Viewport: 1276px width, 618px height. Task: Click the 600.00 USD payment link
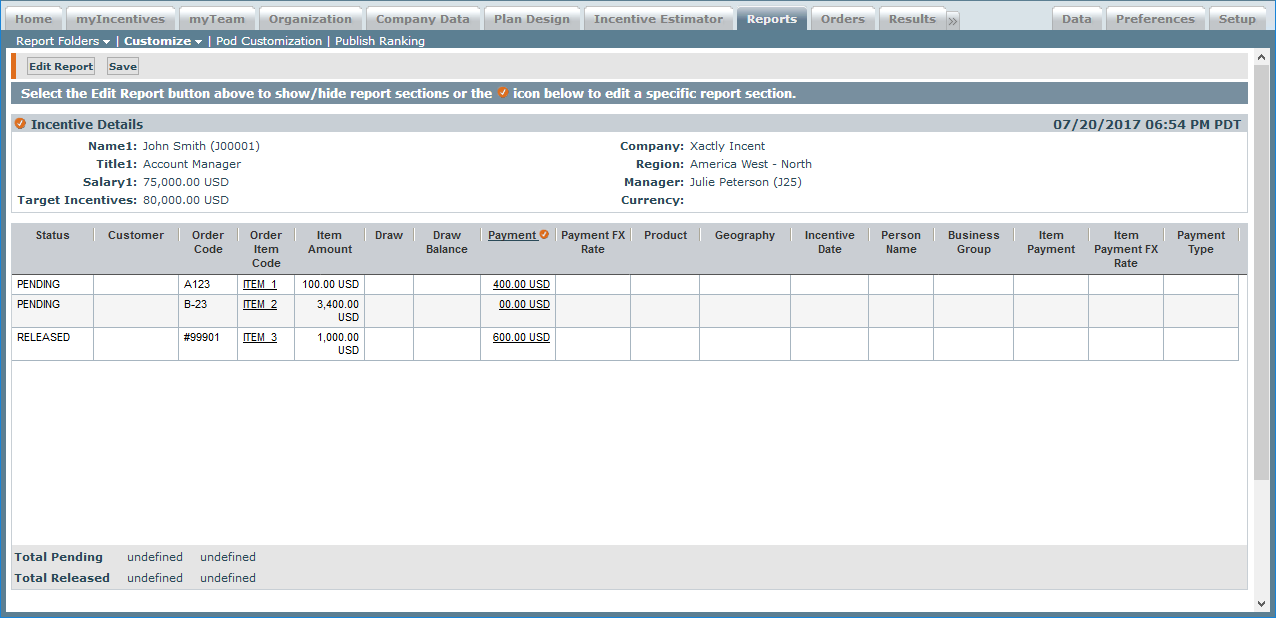pyautogui.click(x=521, y=338)
